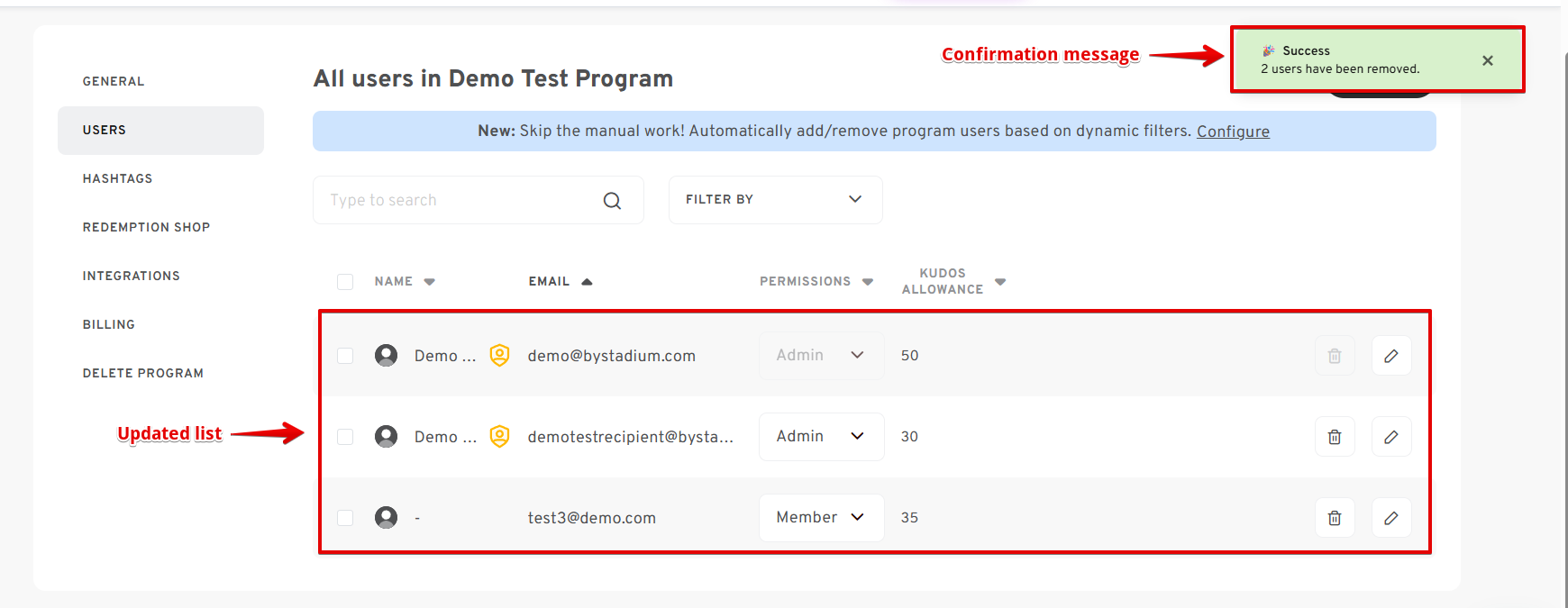Screen dimensions: 1568x608
Task: Go to Redemption Shop in sidebar
Action: pos(146,228)
